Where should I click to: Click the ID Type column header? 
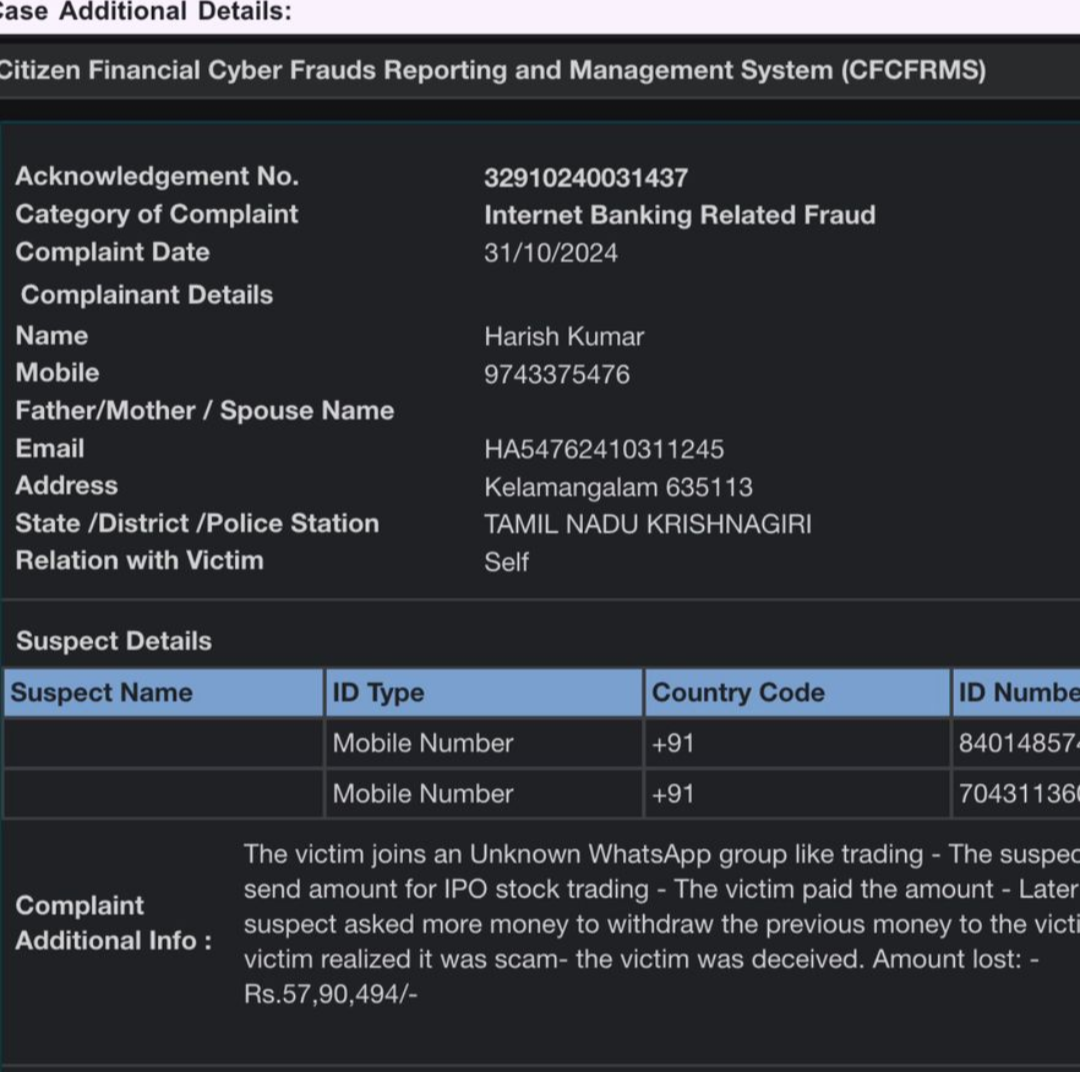(378, 693)
